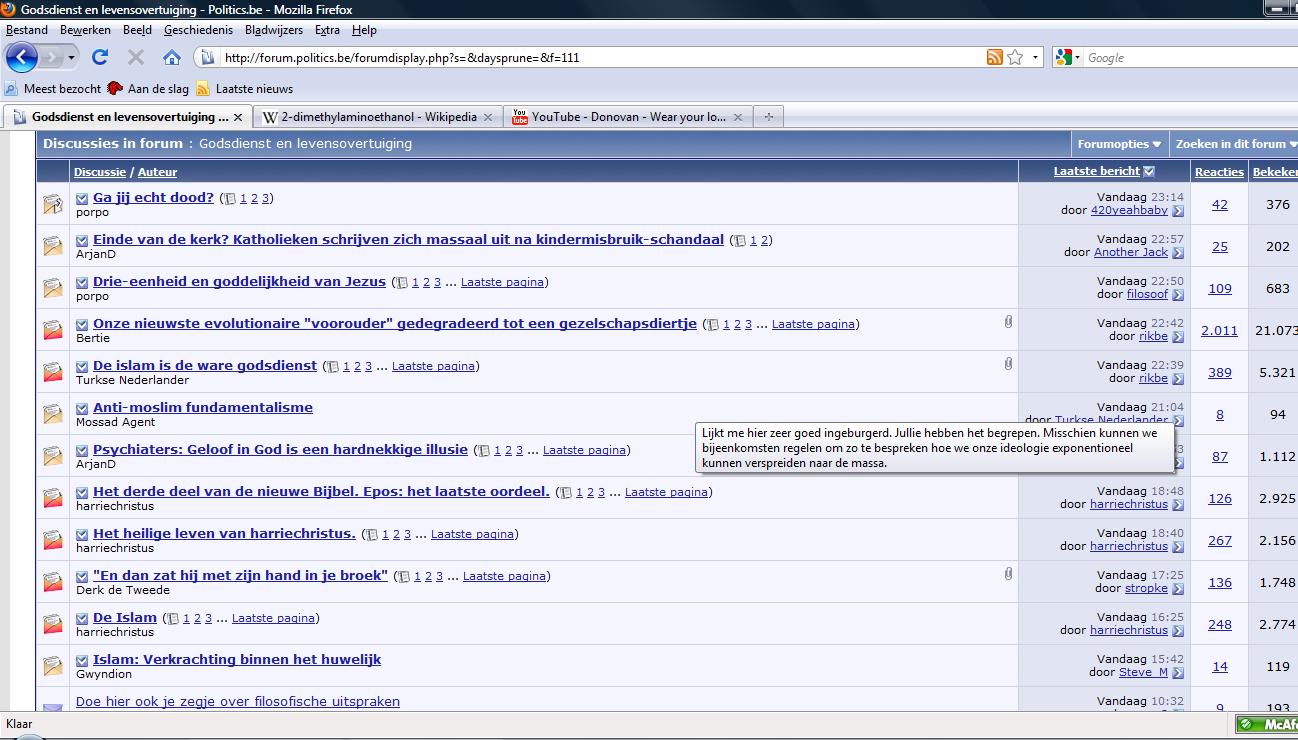Toggle the icon before 'Ga jij echt dood?'
This screenshot has width=1298, height=740.
point(82,198)
